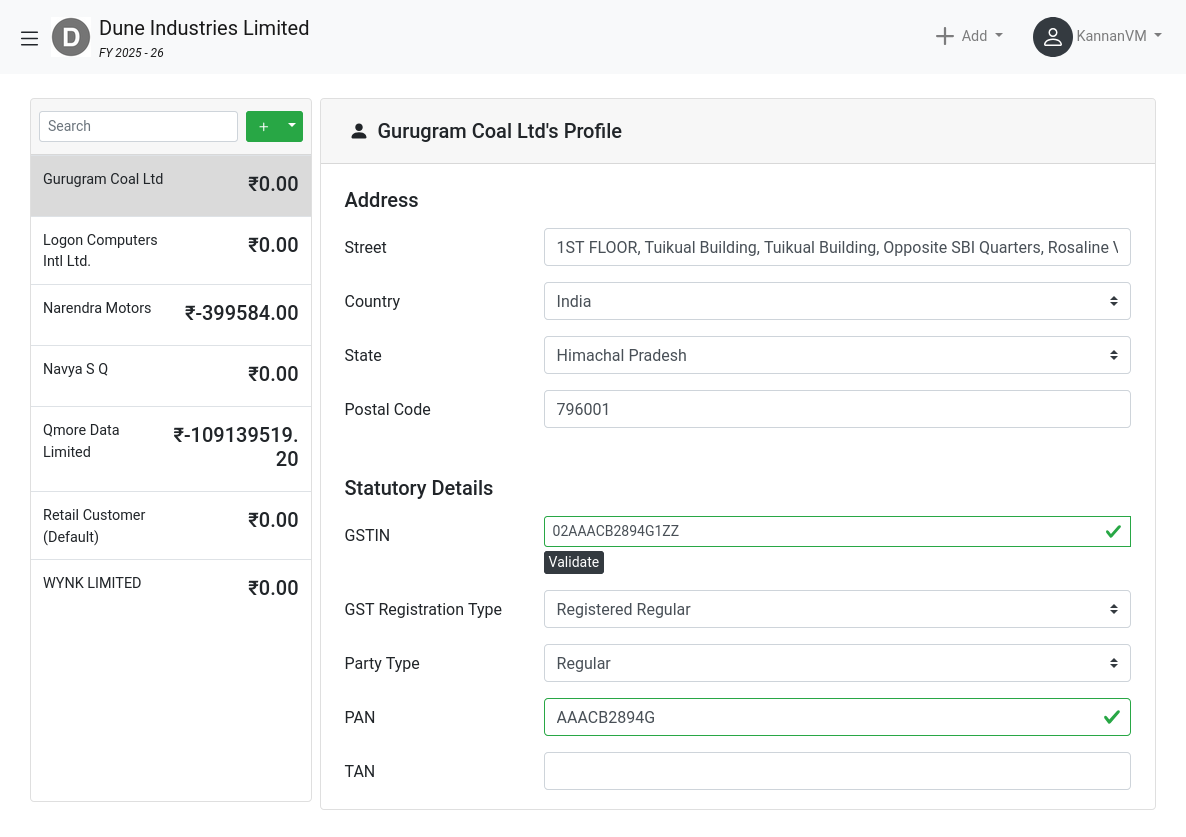Select Gurugram Coal Ltd in party list
The width and height of the screenshot is (1186, 837).
coord(171,185)
